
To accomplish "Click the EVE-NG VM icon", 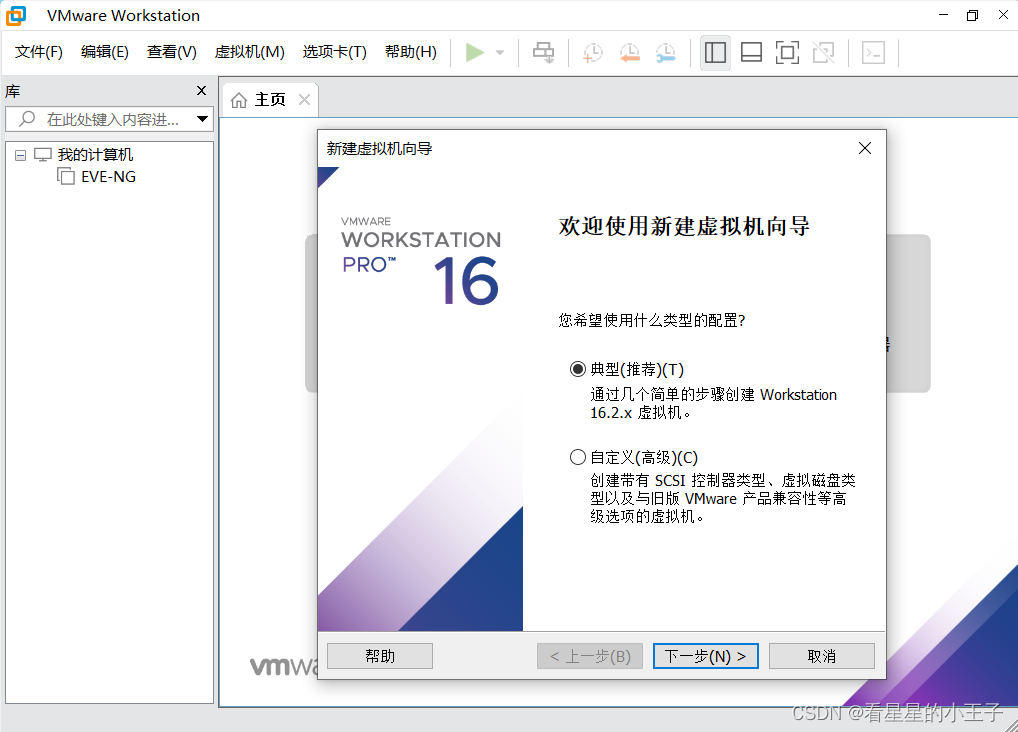I will point(66,176).
